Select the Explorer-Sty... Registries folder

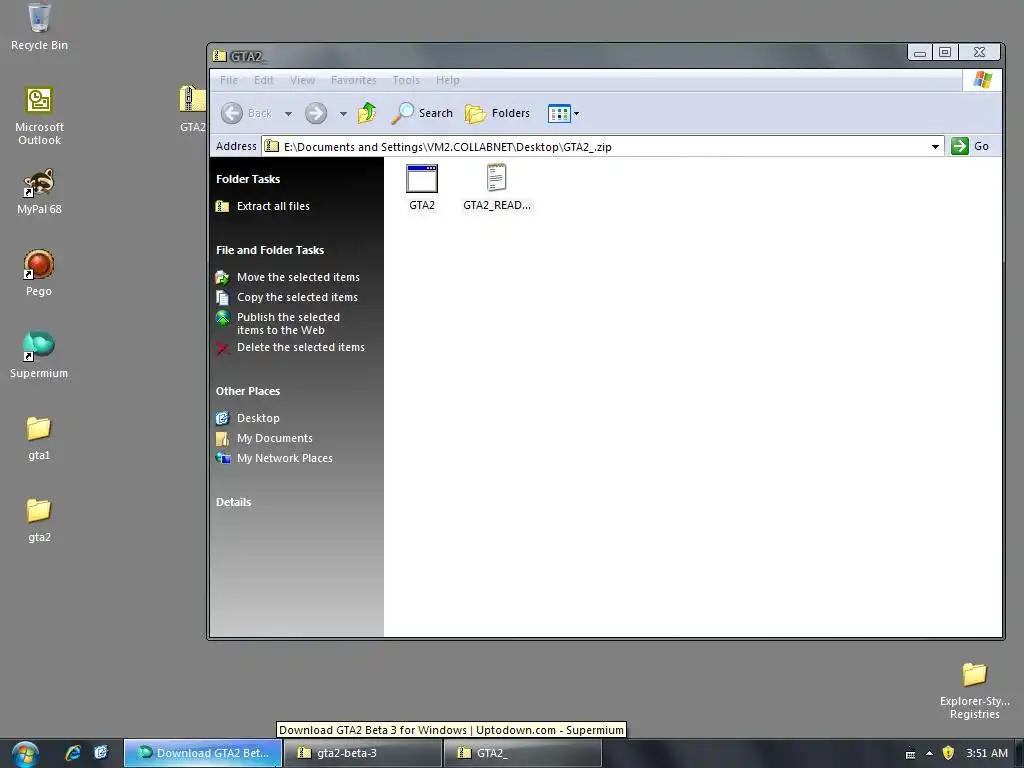[x=974, y=690]
